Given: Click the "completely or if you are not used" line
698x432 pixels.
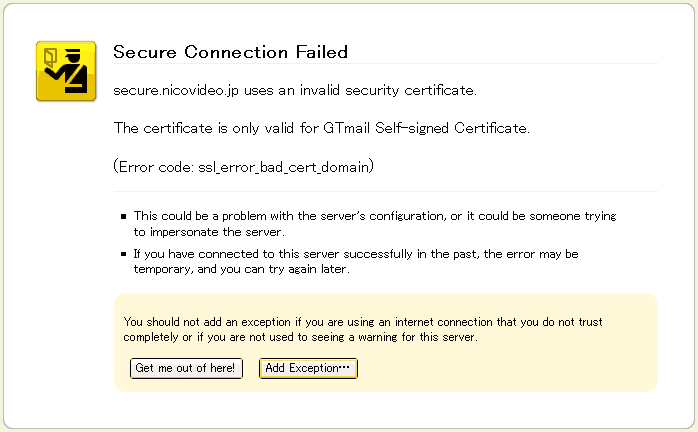Looking at the screenshot, I should pos(300,337).
